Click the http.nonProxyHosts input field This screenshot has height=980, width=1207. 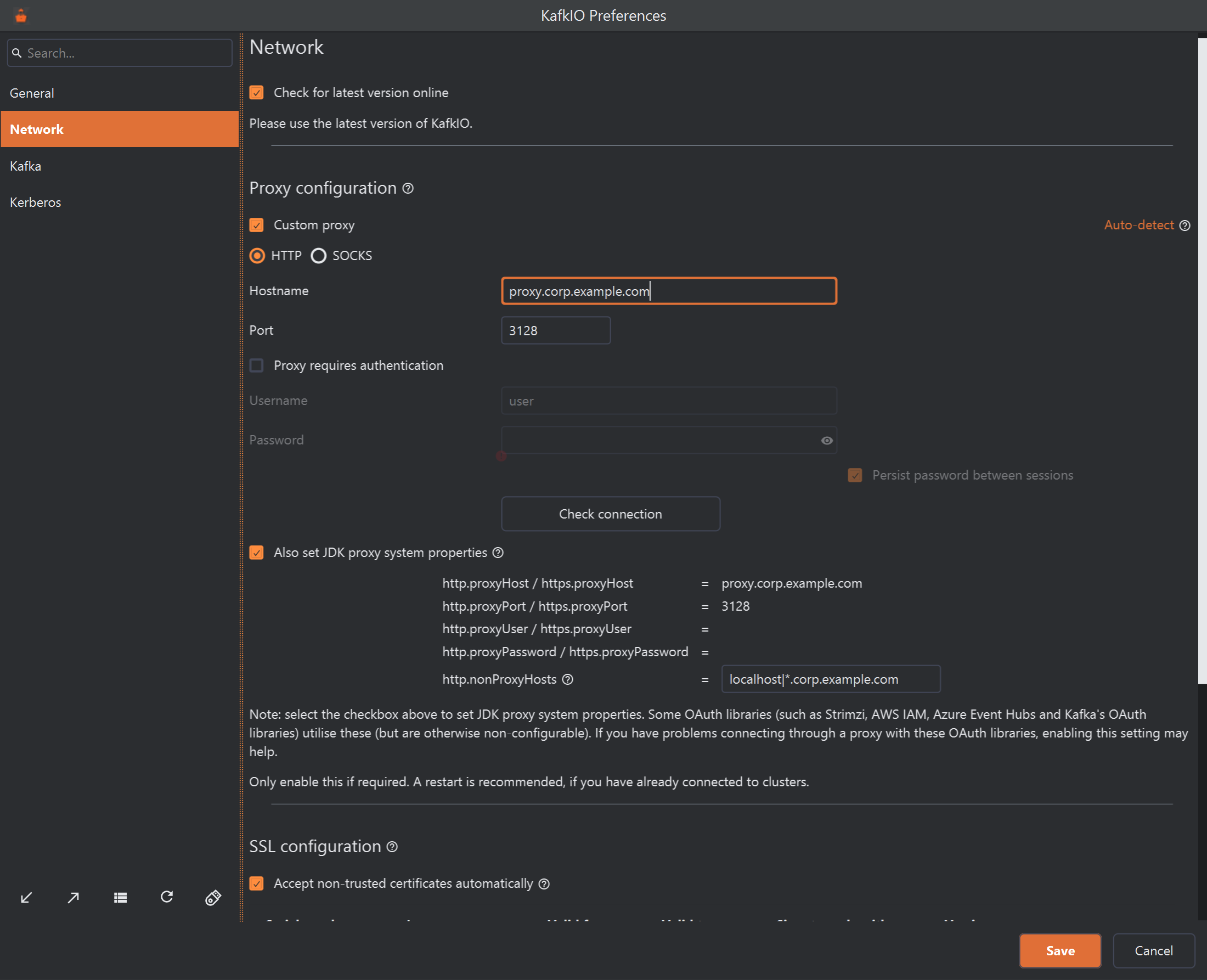(x=831, y=679)
